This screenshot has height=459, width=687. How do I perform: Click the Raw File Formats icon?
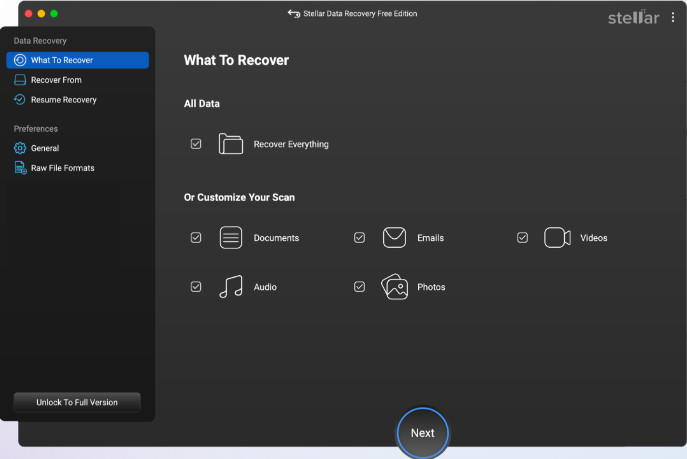[20, 168]
